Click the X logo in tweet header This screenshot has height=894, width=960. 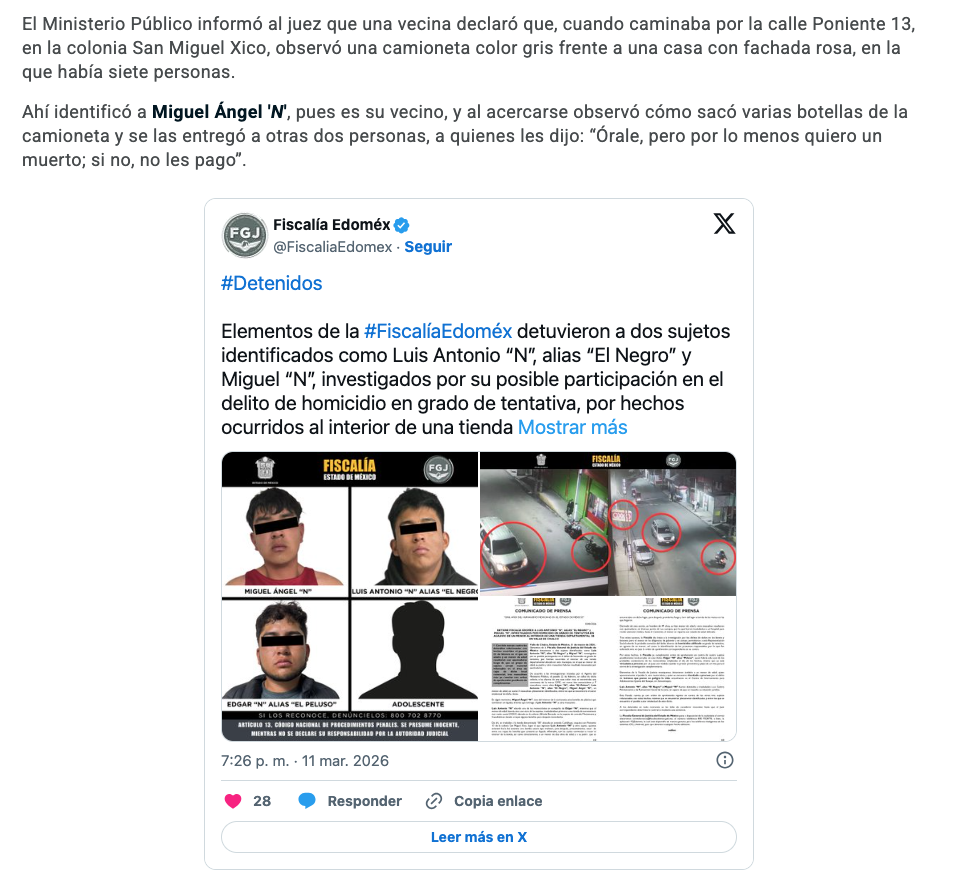(x=724, y=224)
